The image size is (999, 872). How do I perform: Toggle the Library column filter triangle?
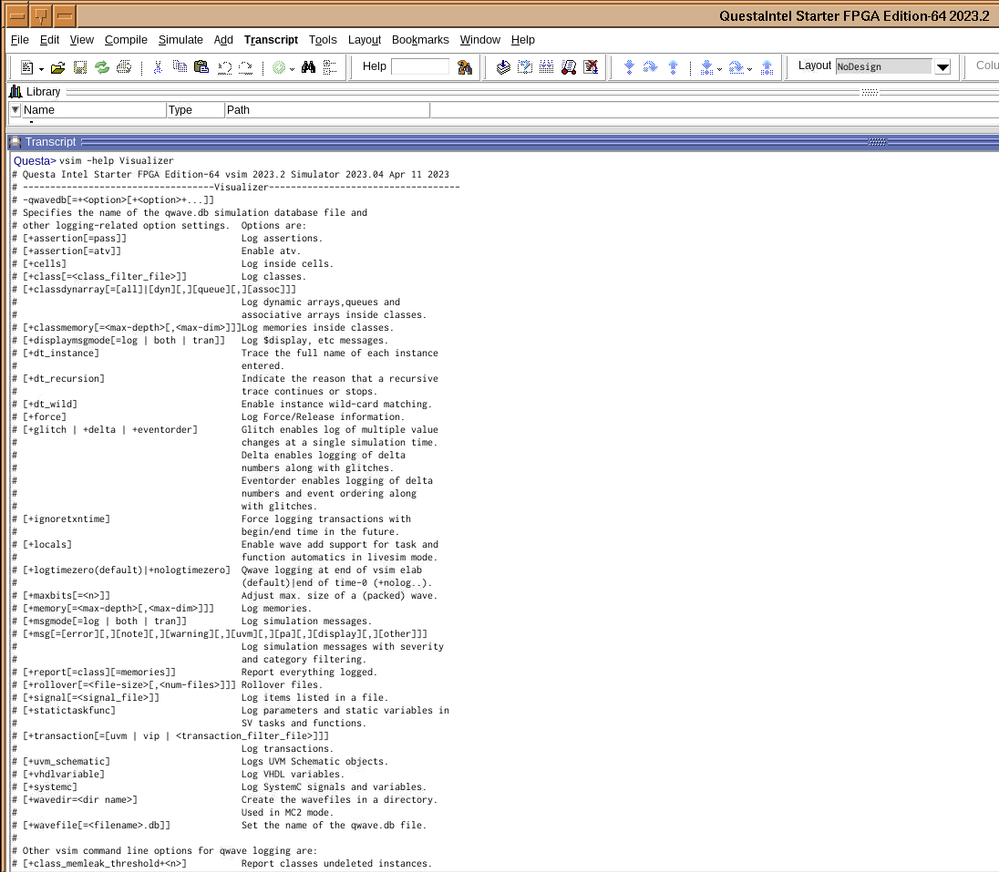(x=15, y=110)
